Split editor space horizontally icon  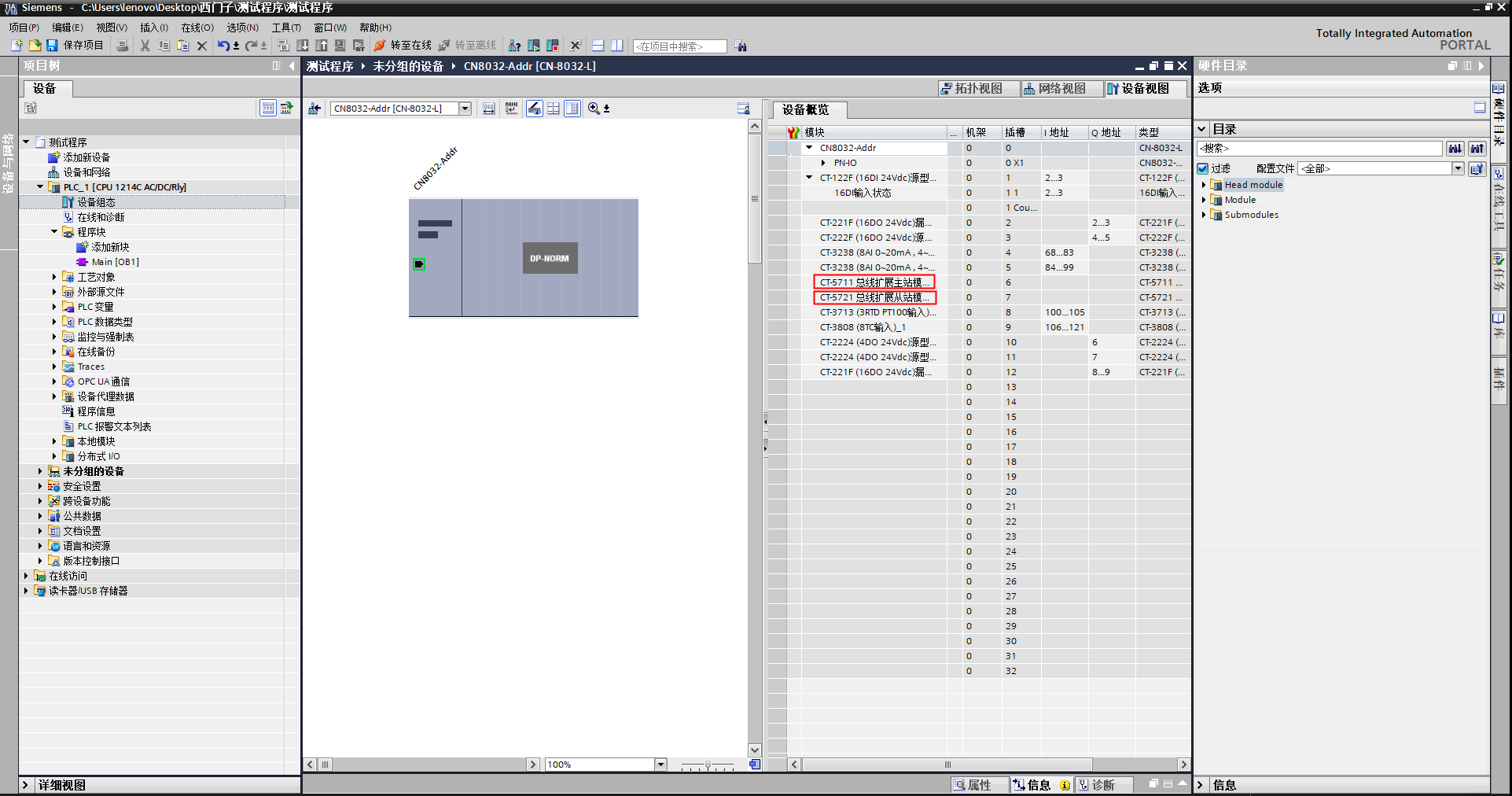(x=598, y=46)
